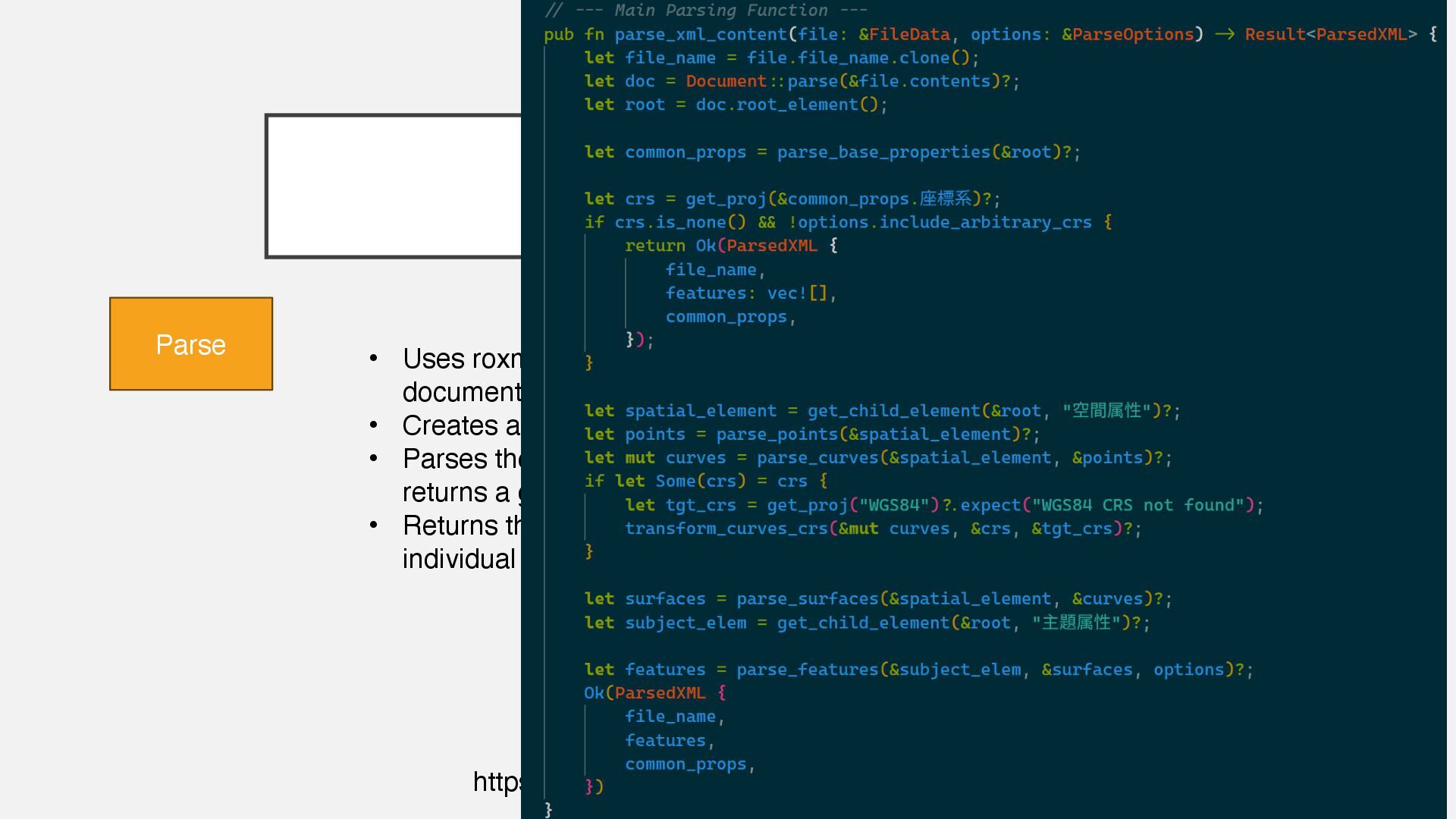Image resolution: width=1456 pixels, height=819 pixels.
Task: Click the "空間属性" string literal
Action: point(1106,410)
